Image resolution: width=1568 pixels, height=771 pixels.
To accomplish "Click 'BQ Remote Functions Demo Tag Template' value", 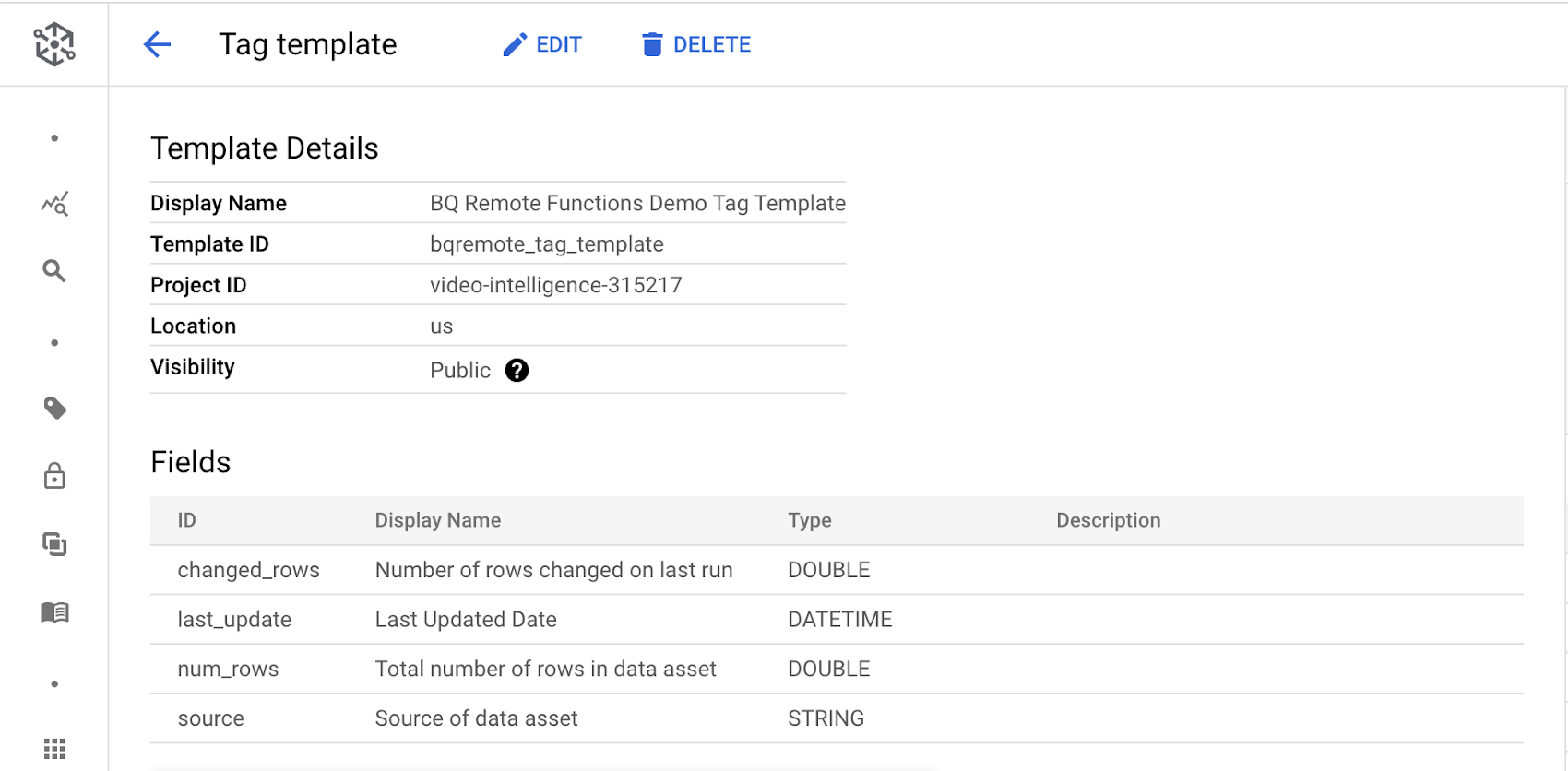I will (x=637, y=203).
